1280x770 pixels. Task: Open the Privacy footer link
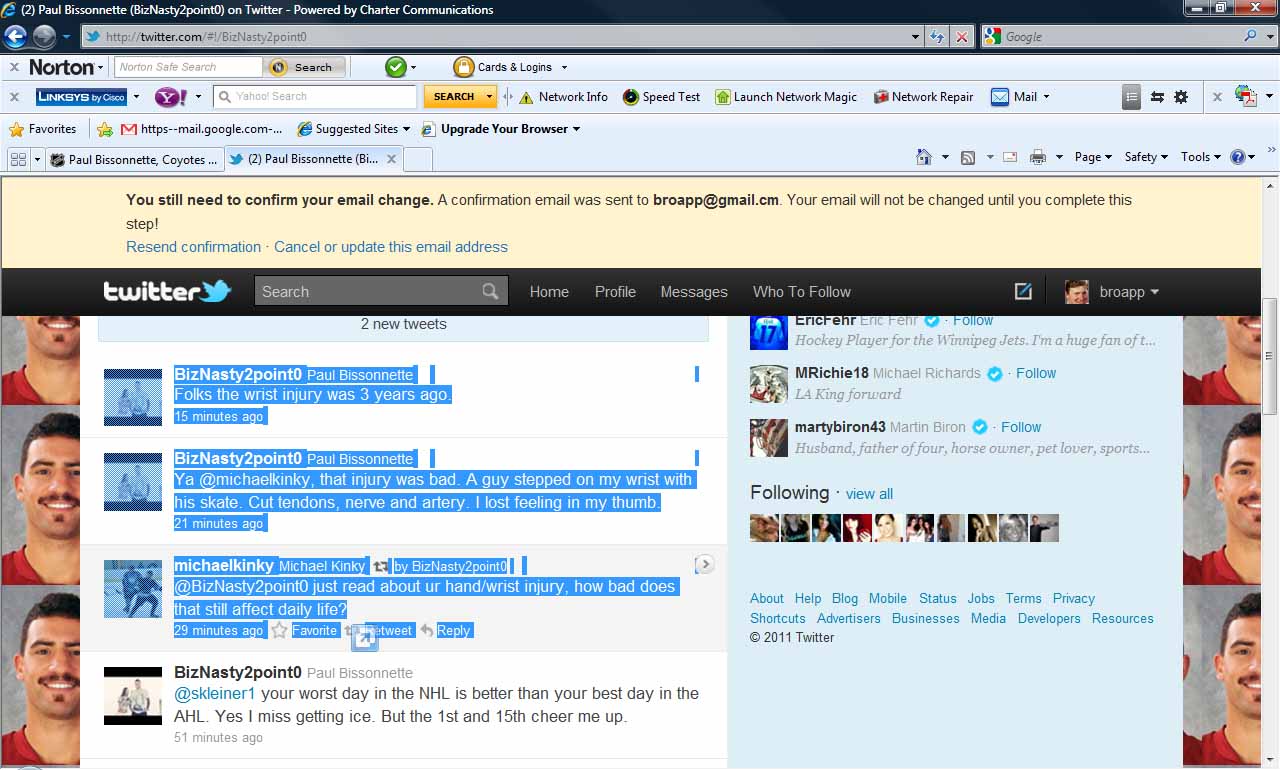pos(1074,598)
